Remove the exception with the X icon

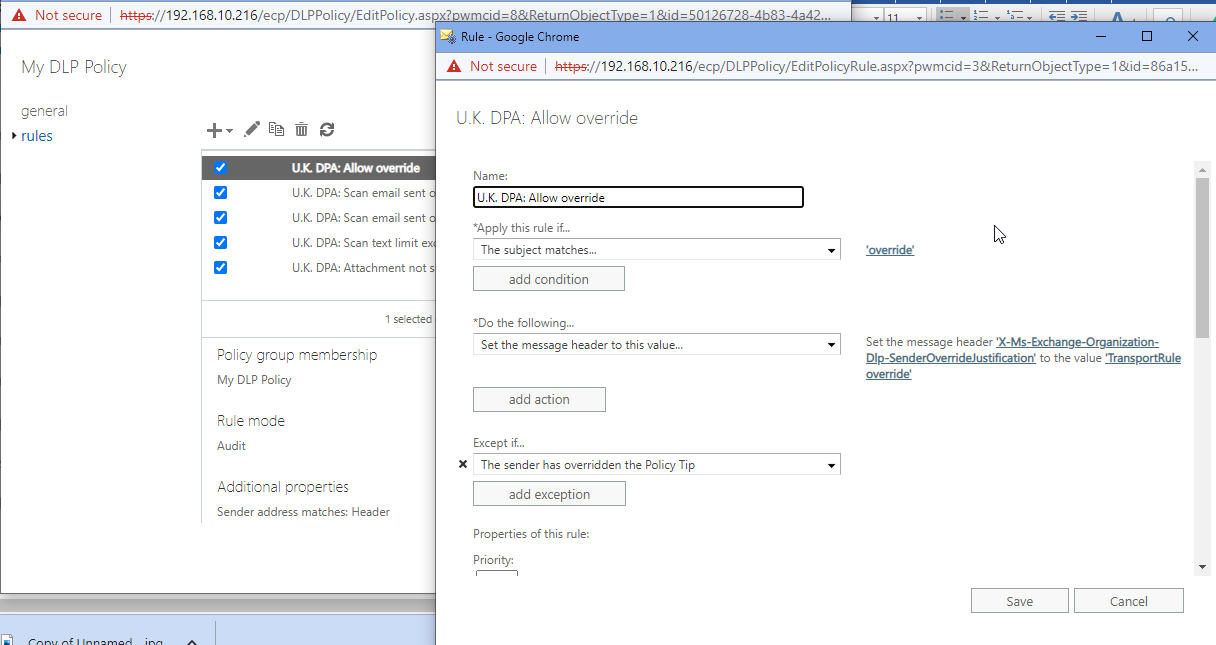462,464
